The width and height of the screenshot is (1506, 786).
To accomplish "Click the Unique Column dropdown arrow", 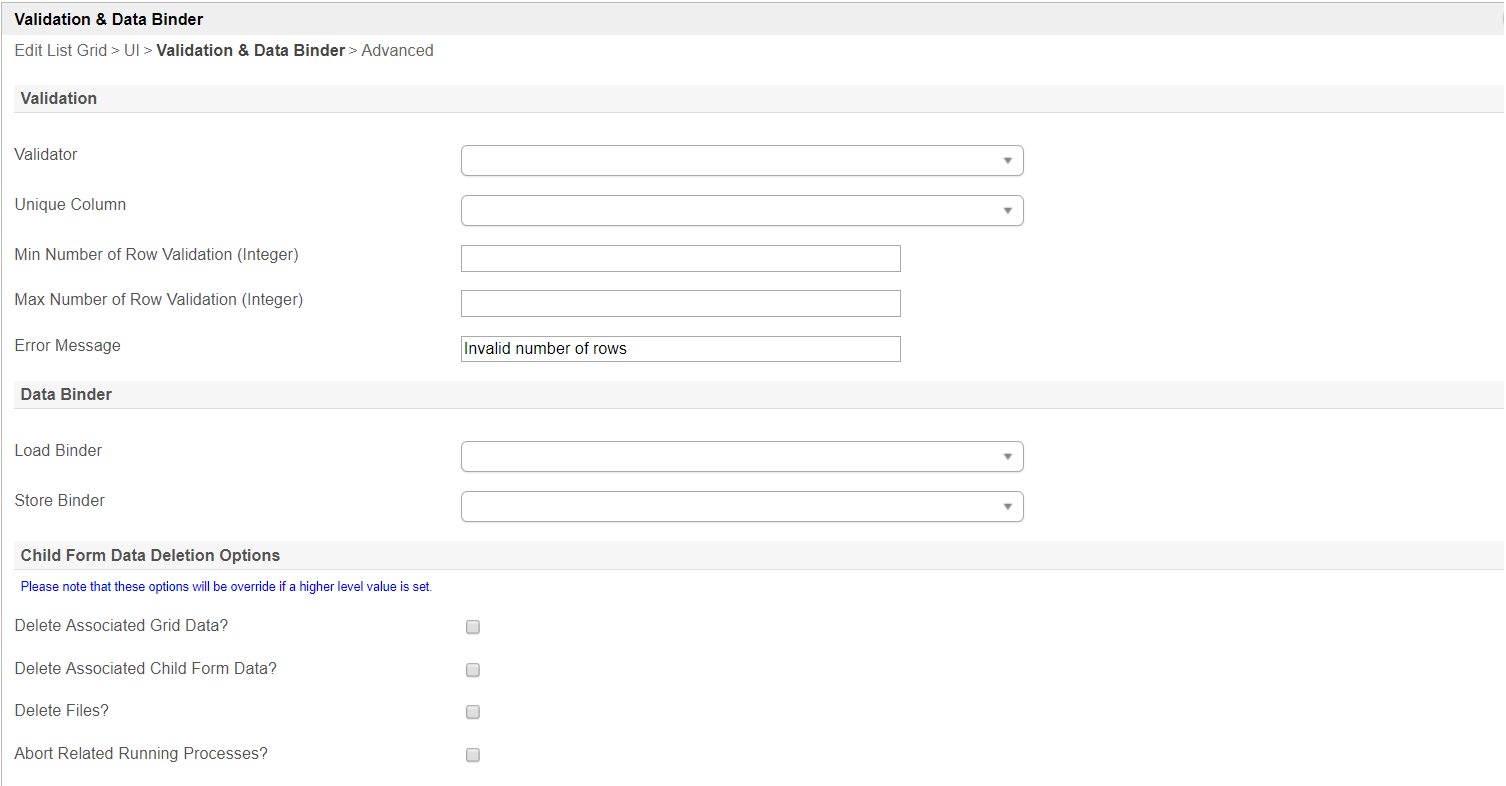I will tap(1008, 211).
